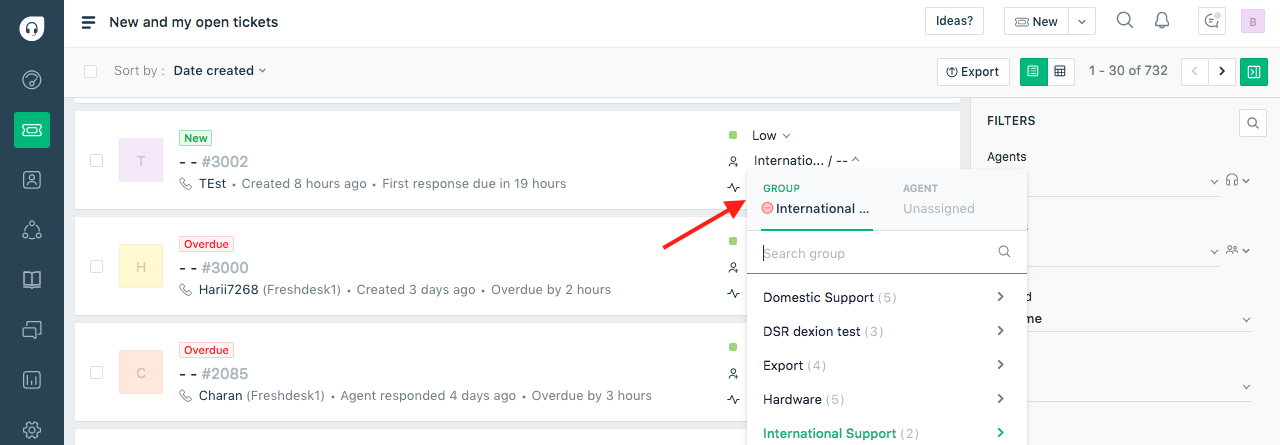Open ticket #3000 subject link
The image size is (1280, 445).
[x=213, y=267]
